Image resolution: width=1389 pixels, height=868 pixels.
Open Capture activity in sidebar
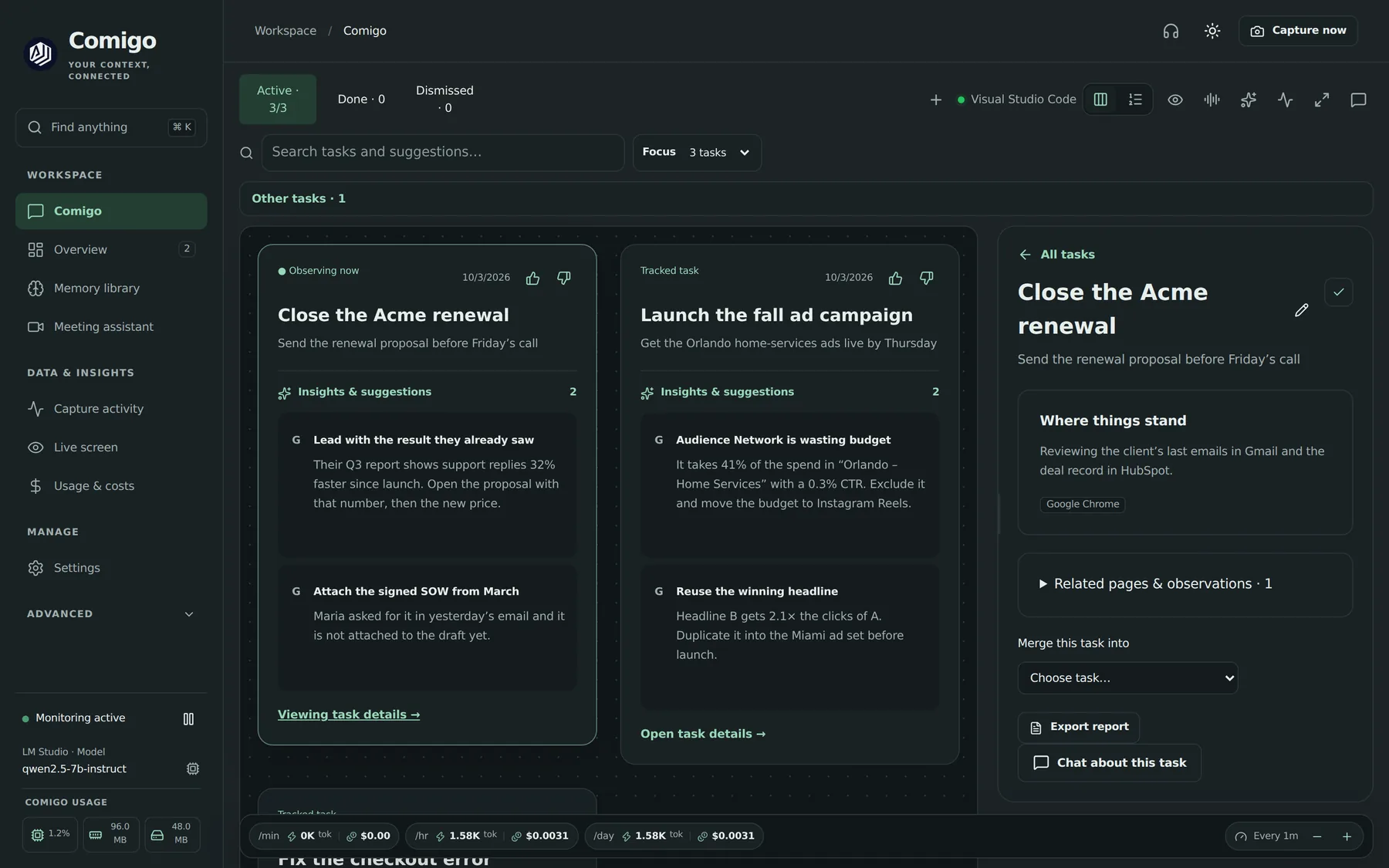111,409
